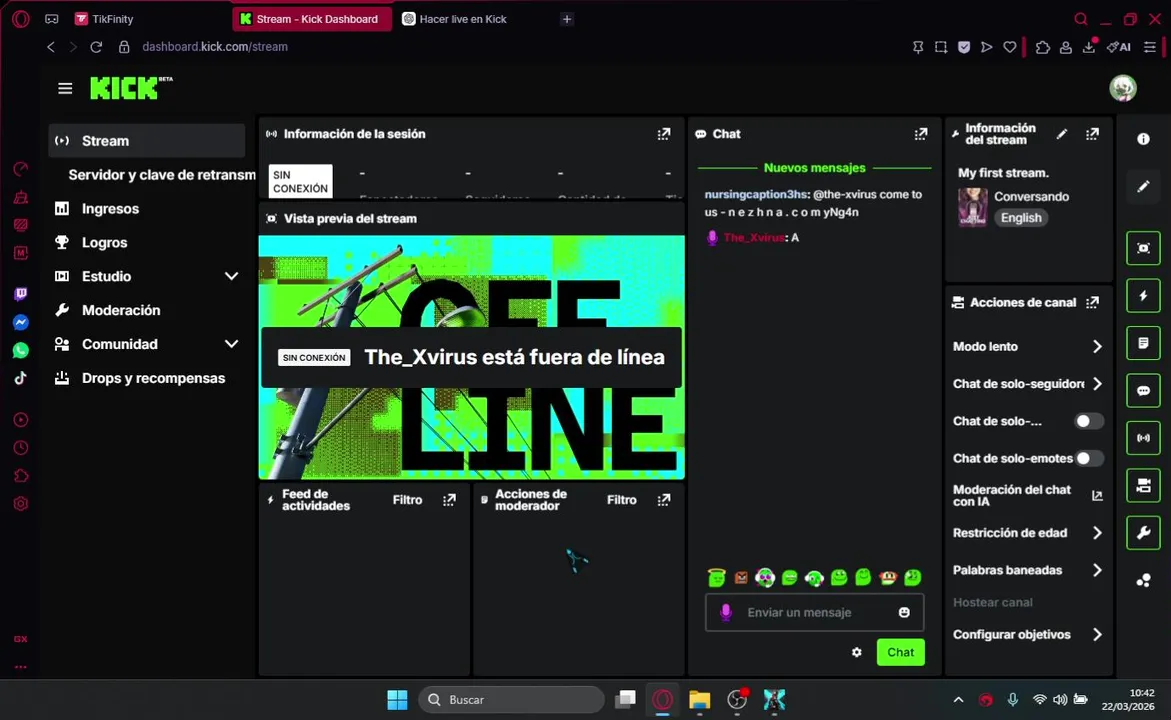Image resolution: width=1171 pixels, height=720 pixels.
Task: Toggle the wrench icon in the right rail
Action: point(1143,533)
